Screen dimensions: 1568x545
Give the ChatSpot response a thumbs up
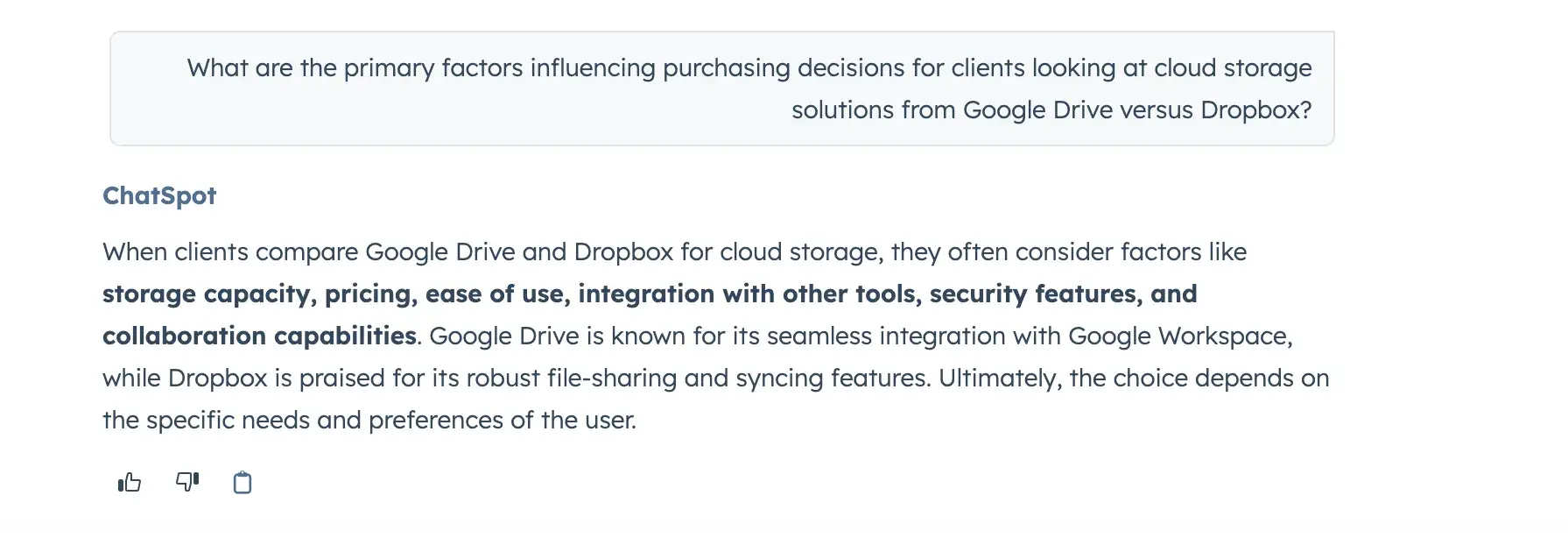(x=130, y=482)
